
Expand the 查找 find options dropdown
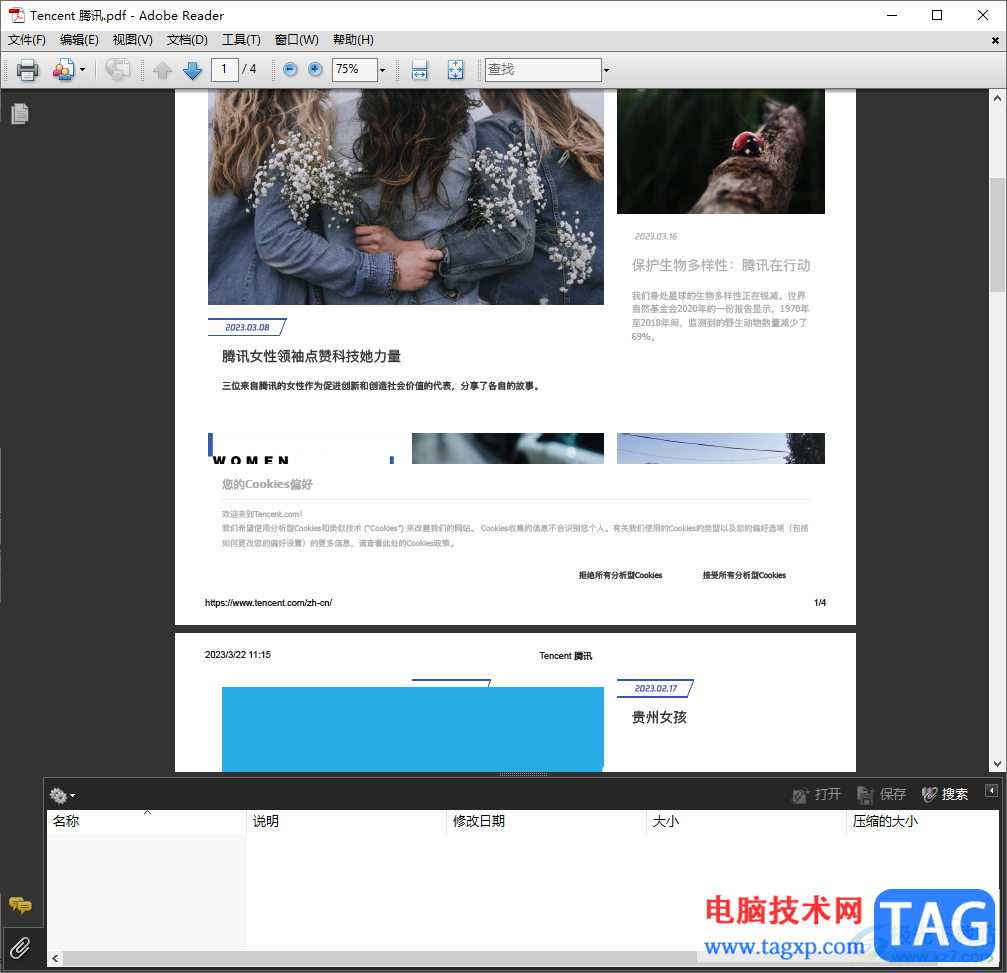606,70
